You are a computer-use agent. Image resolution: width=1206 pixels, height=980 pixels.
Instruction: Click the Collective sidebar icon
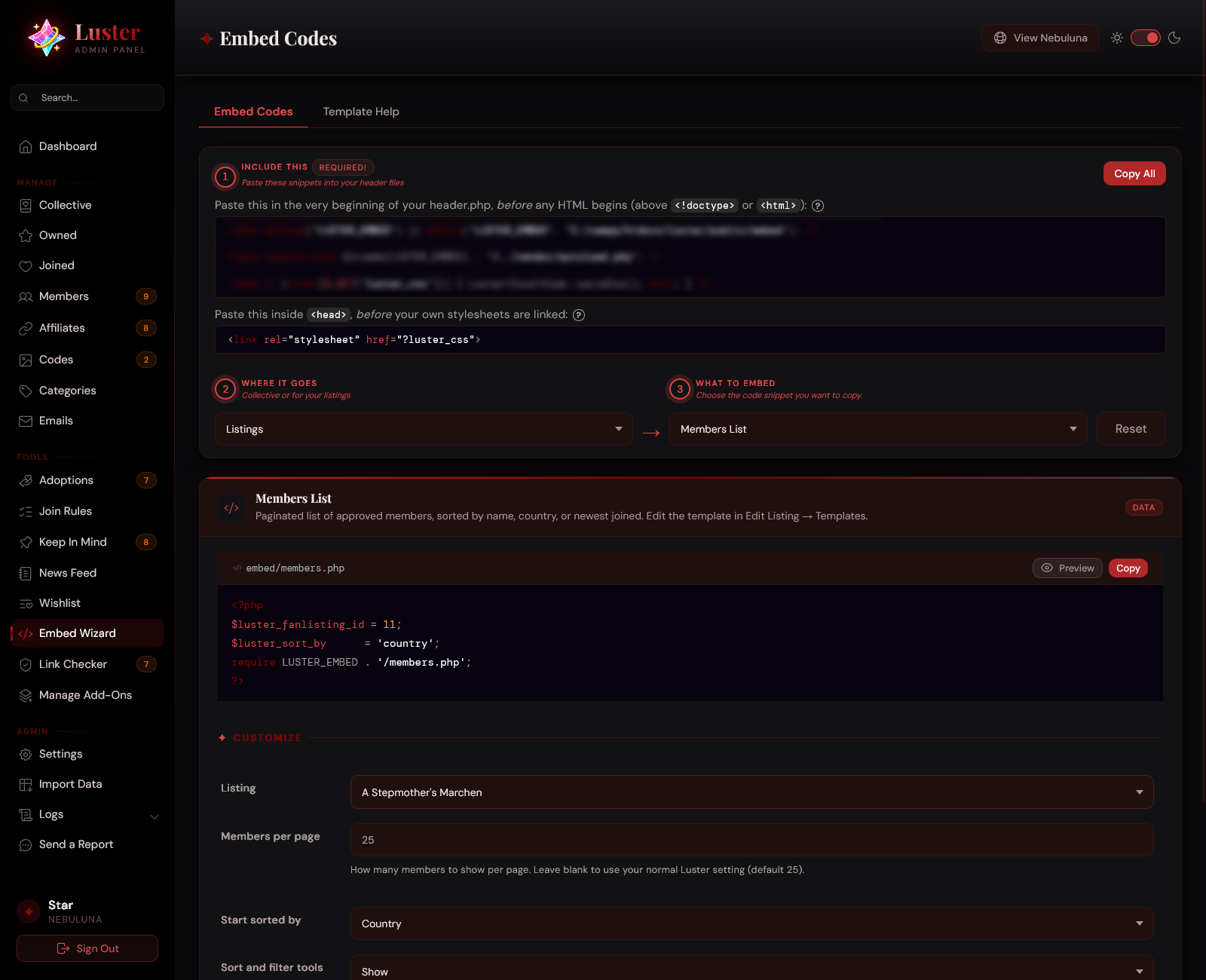pyautogui.click(x=26, y=205)
